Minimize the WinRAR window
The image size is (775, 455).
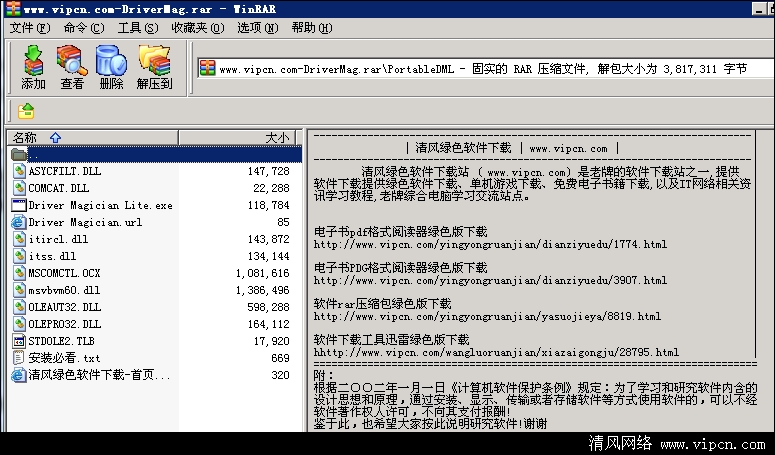coord(759,8)
